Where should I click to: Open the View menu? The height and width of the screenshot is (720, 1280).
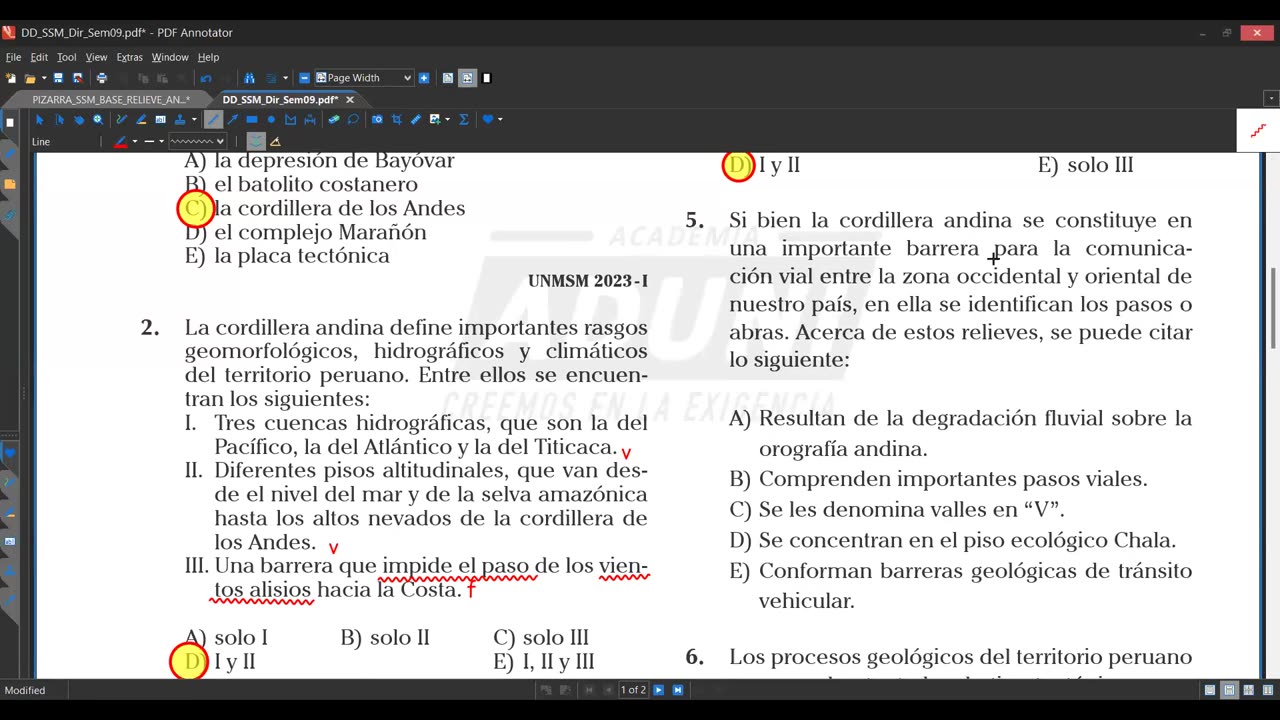96,57
